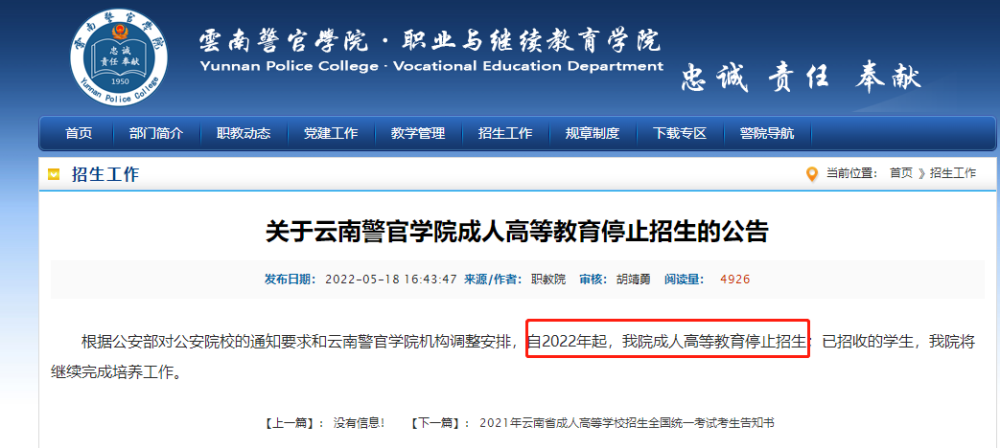Click the 没有信息! previous article text
The image size is (1000, 448).
coord(359,422)
